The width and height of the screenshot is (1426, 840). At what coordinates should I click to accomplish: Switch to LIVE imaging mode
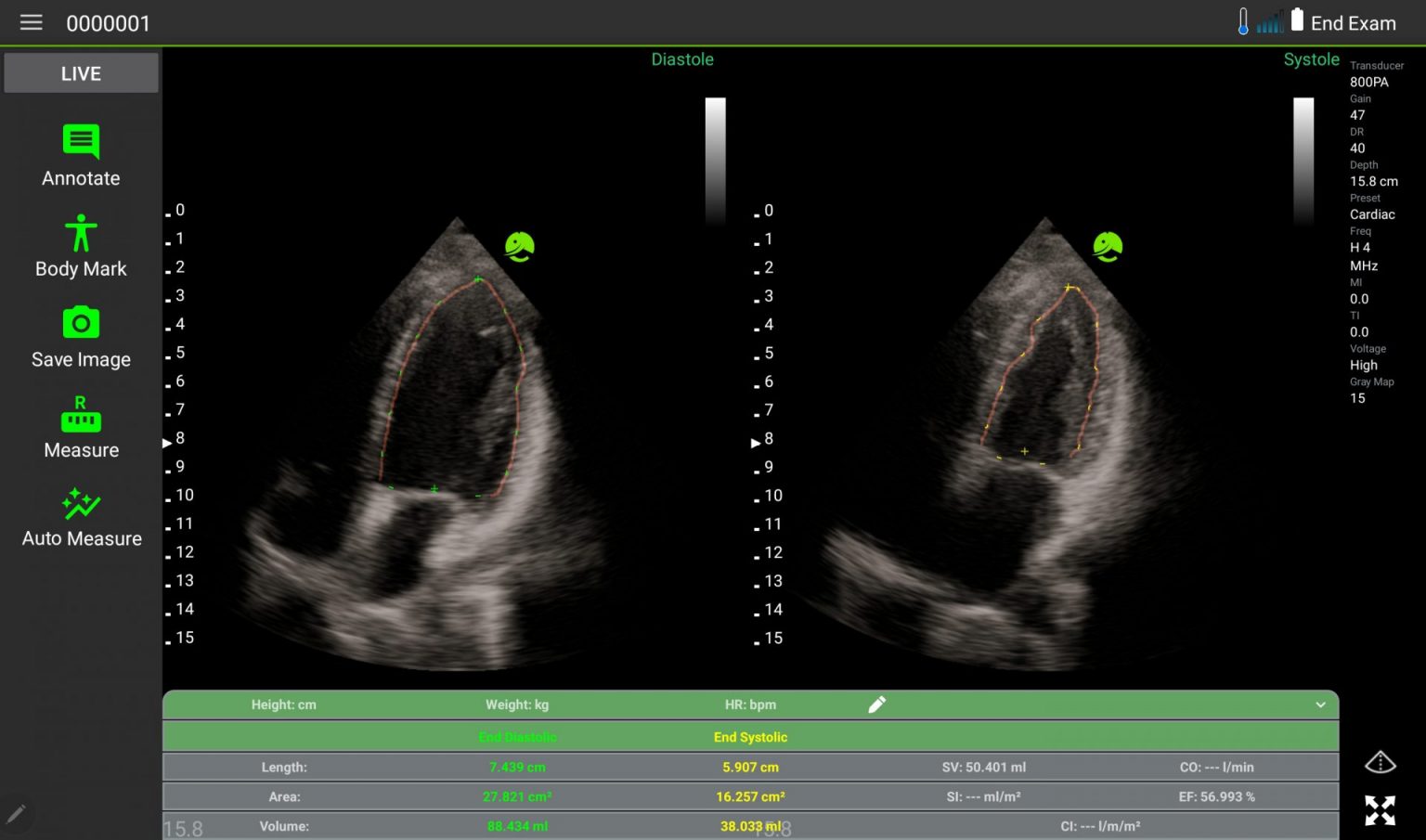point(81,73)
